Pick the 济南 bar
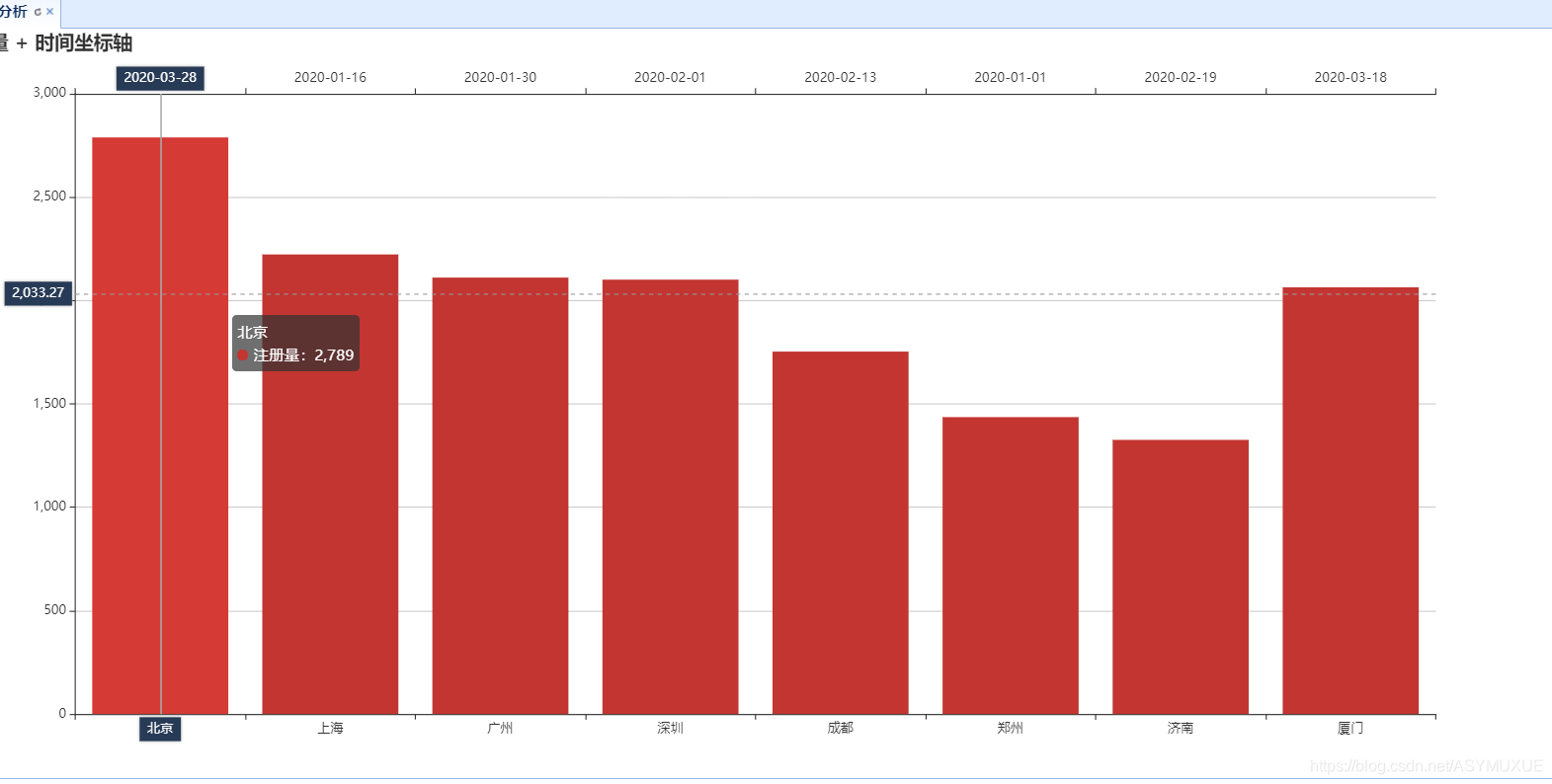1552x784 pixels. coord(1180,577)
